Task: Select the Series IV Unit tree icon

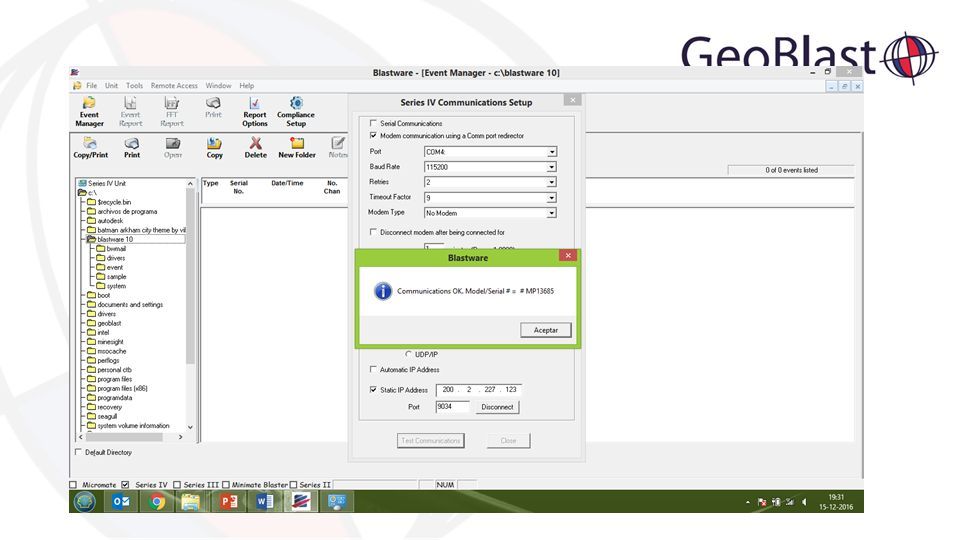Action: tap(83, 183)
